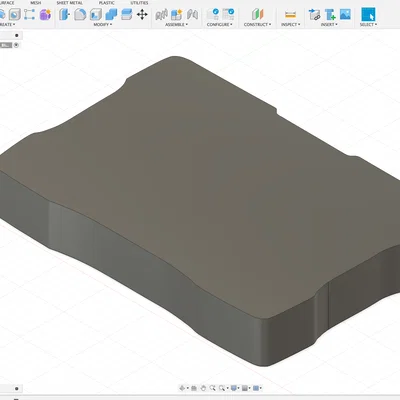This screenshot has width=400, height=400.
Task: Open the ASSEMBLE dropdown menu
Action: 177,25
